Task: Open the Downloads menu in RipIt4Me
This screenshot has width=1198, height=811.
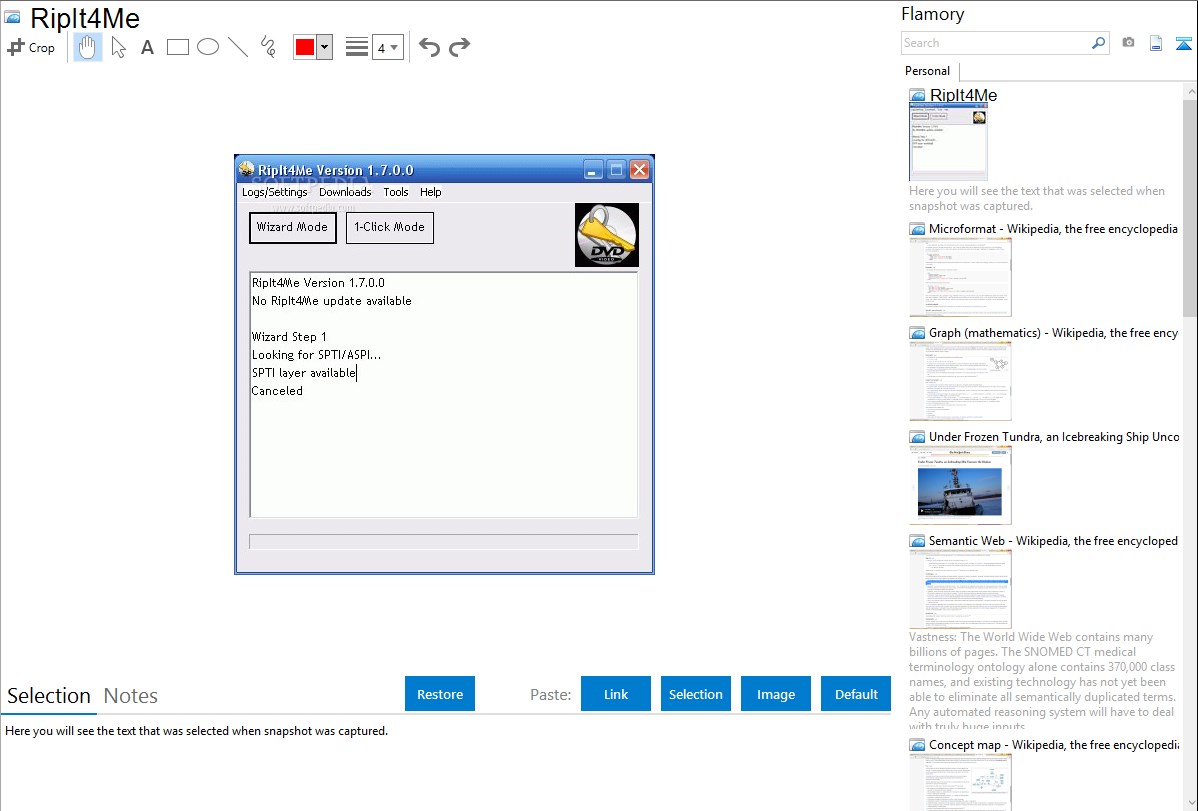Action: pyautogui.click(x=345, y=192)
